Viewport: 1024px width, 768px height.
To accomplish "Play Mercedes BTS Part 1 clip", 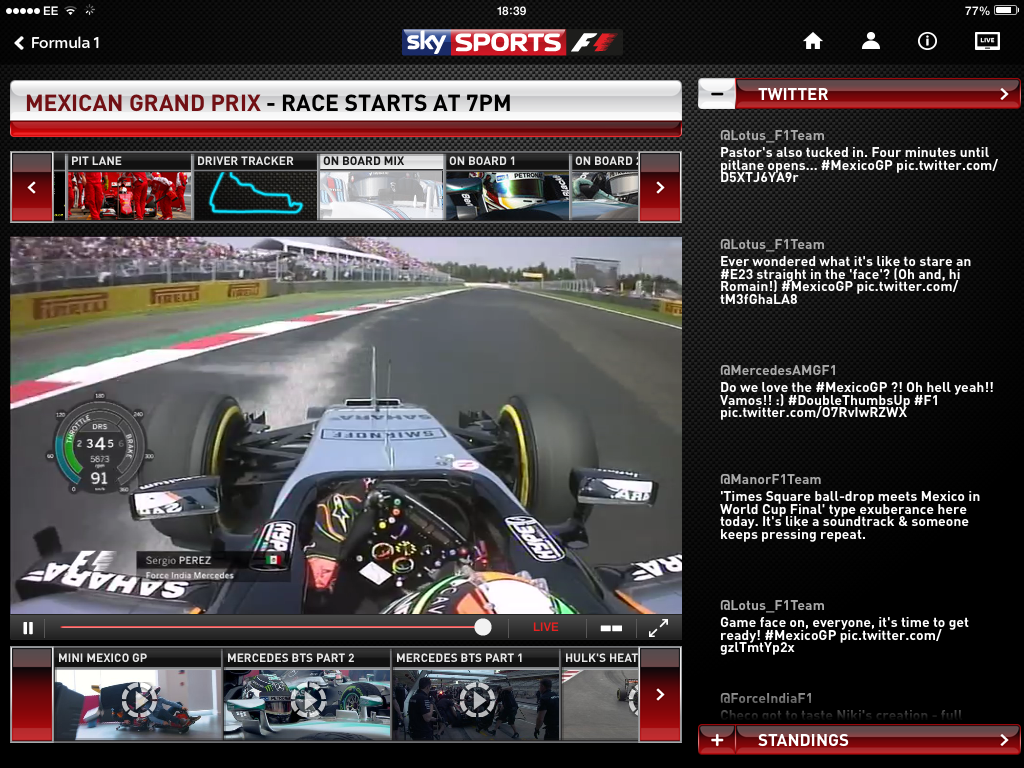I will click(x=476, y=695).
